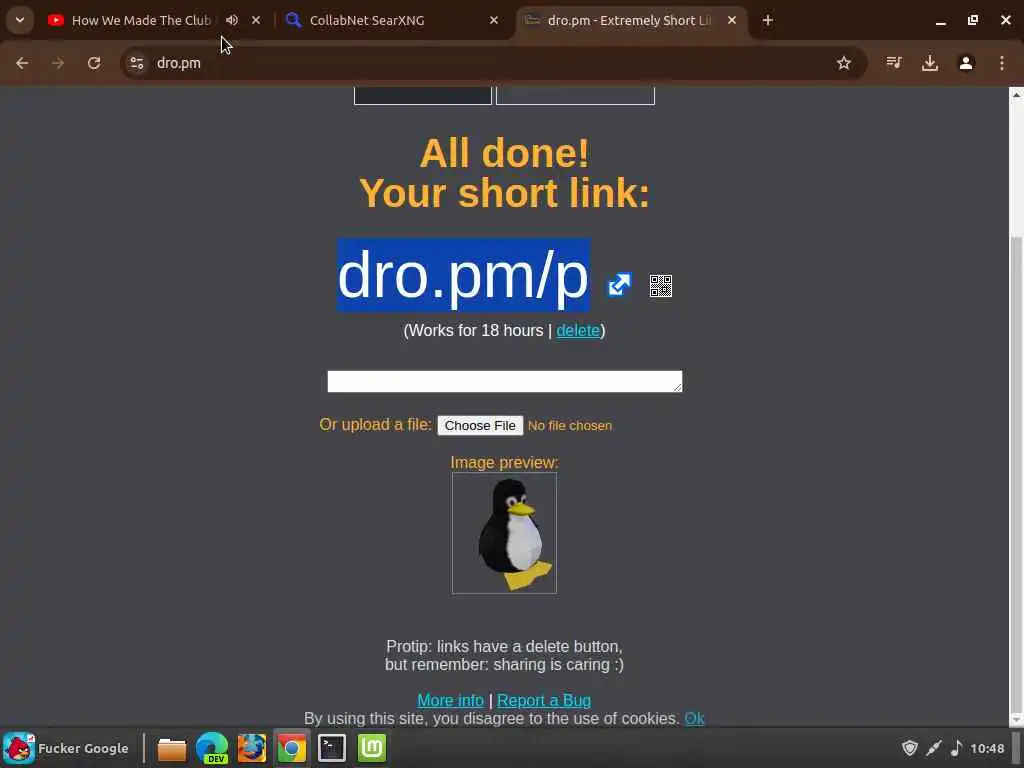Bookmark this page with the star
Viewport: 1024px width, 768px height.
pyautogui.click(x=844, y=63)
